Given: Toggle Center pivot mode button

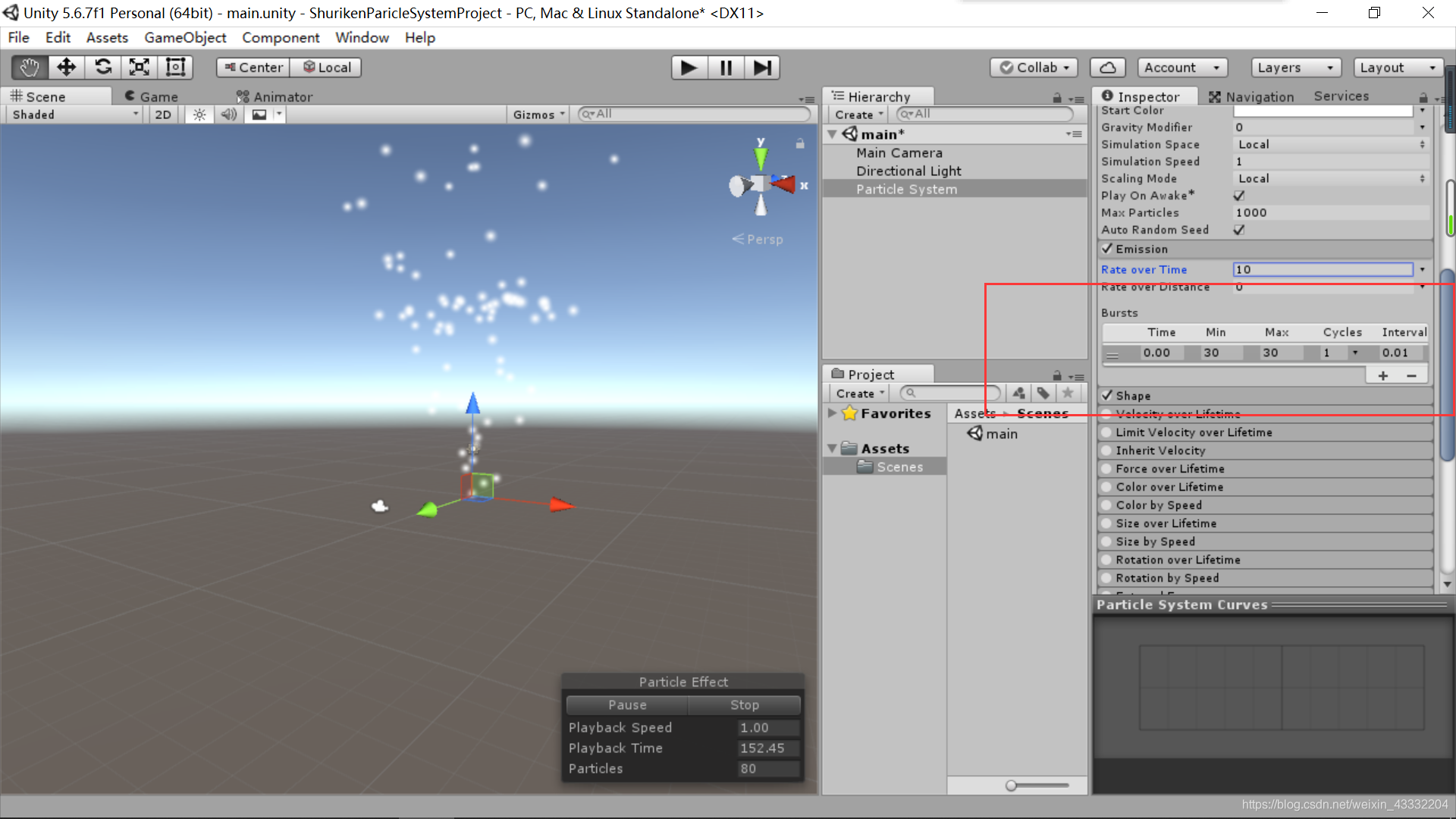Looking at the screenshot, I should [x=253, y=67].
